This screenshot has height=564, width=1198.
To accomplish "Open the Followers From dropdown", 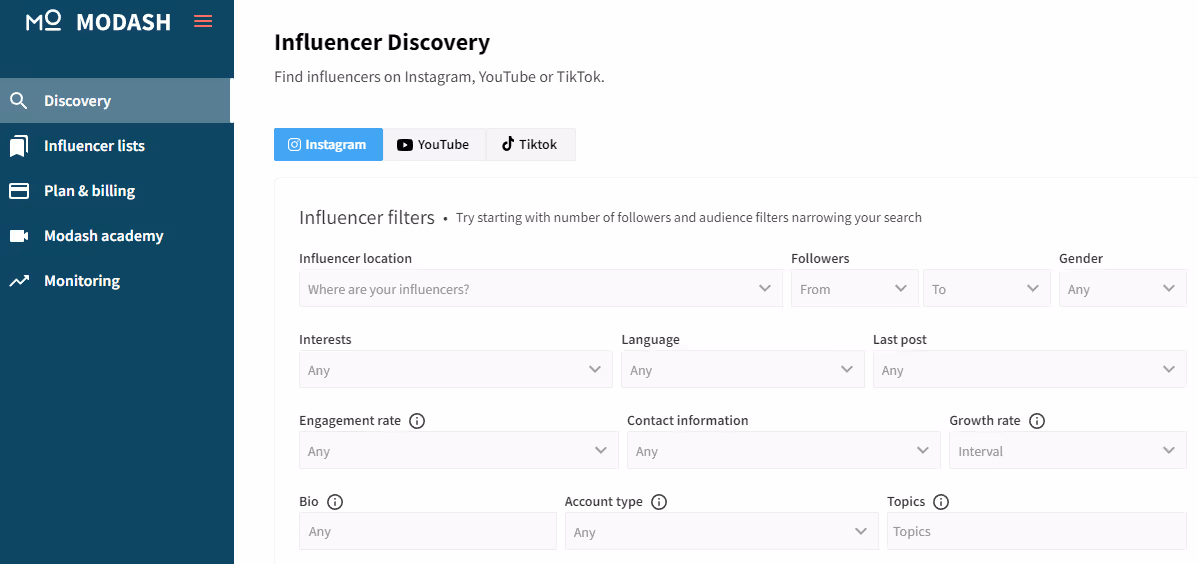I will [x=855, y=289].
